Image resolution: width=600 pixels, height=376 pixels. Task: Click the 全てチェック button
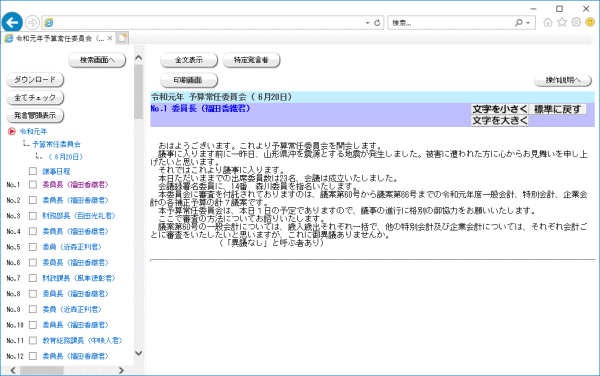[35, 98]
